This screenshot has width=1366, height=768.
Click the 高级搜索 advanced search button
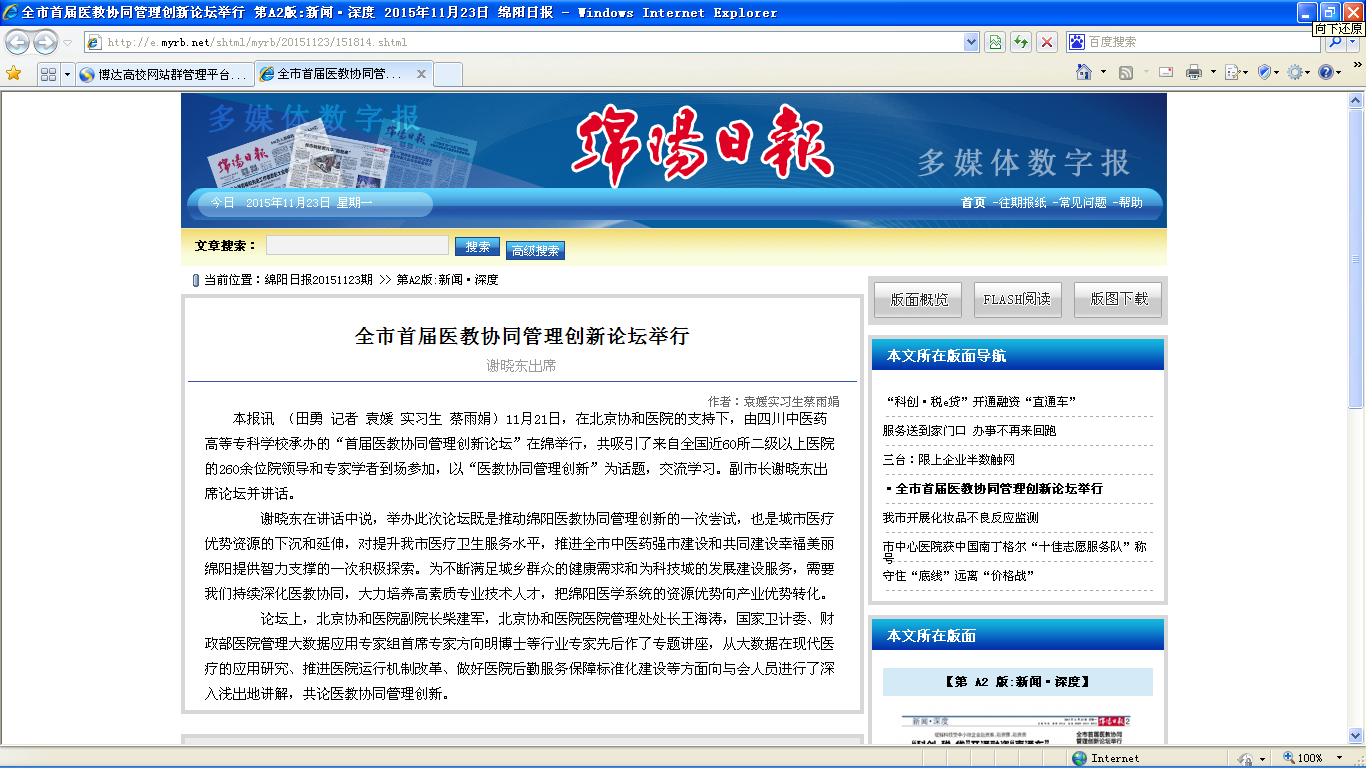pyautogui.click(x=535, y=250)
